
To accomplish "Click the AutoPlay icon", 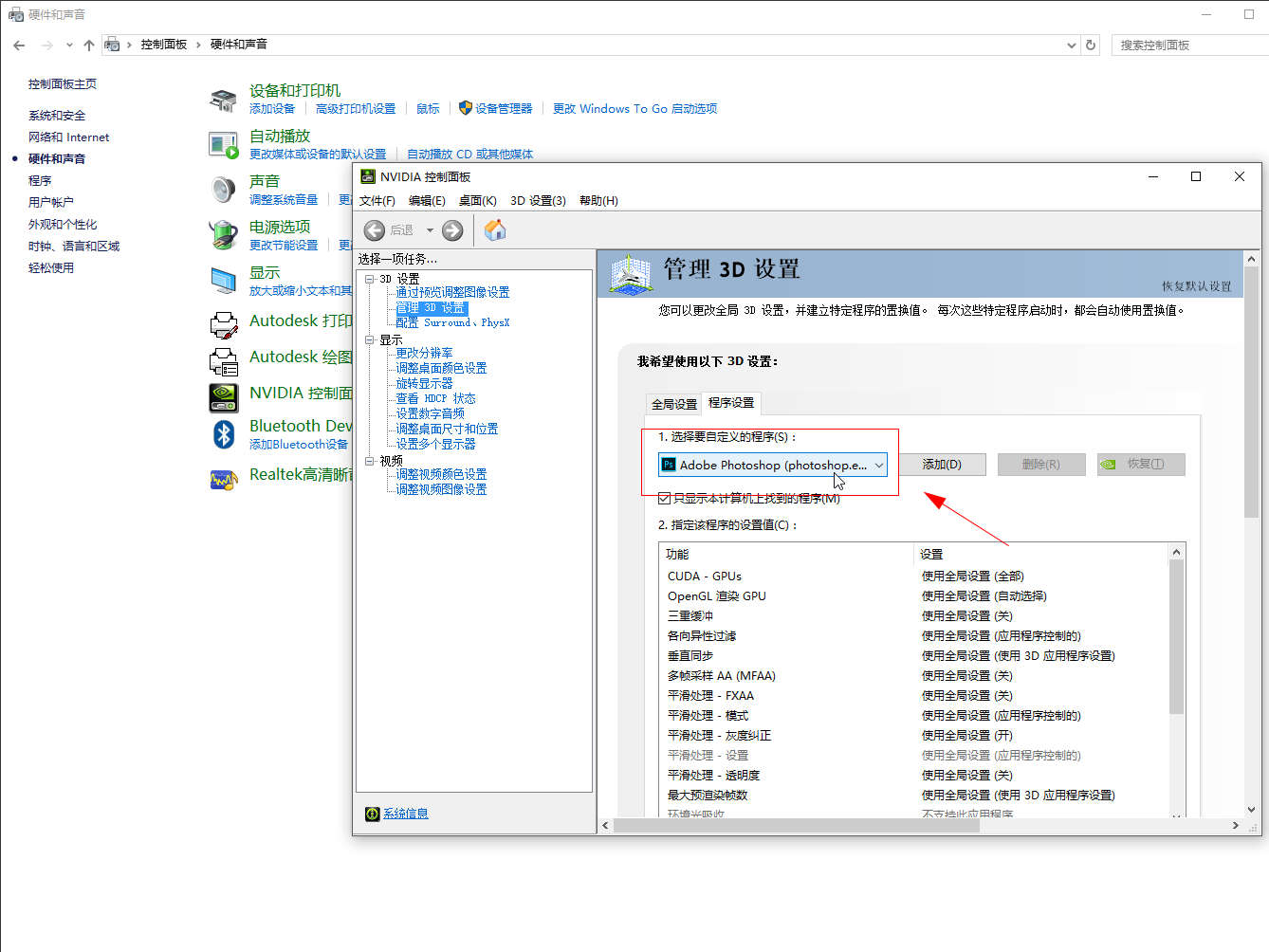I will [x=223, y=145].
